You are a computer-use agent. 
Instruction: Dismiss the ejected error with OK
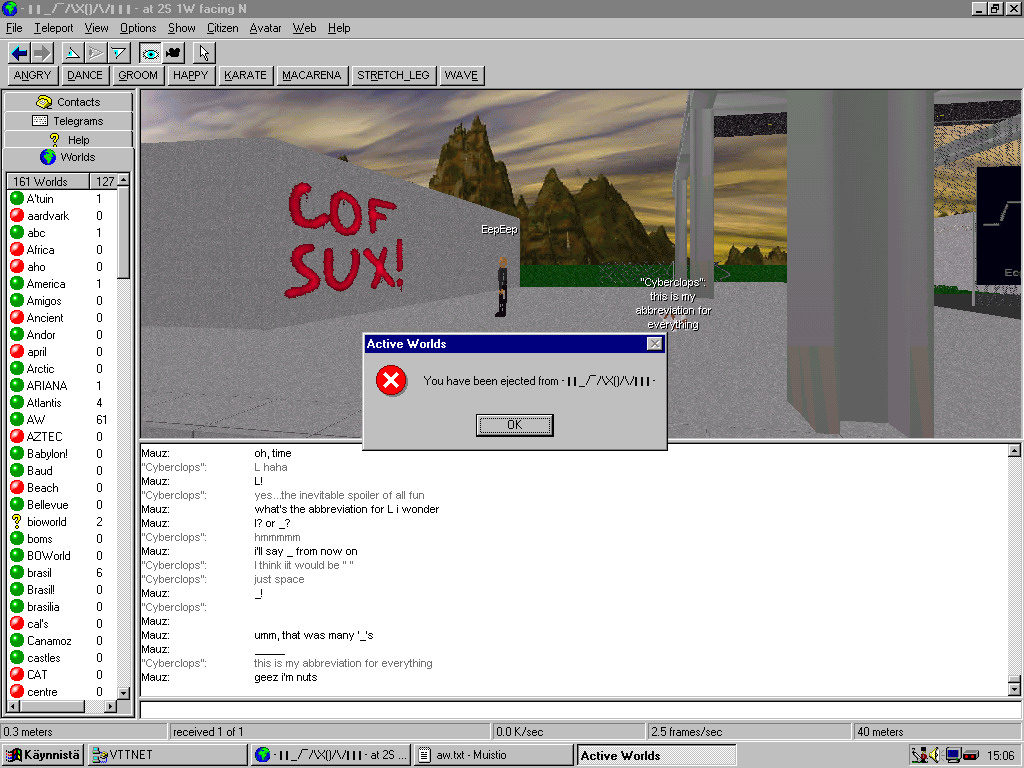click(x=514, y=425)
